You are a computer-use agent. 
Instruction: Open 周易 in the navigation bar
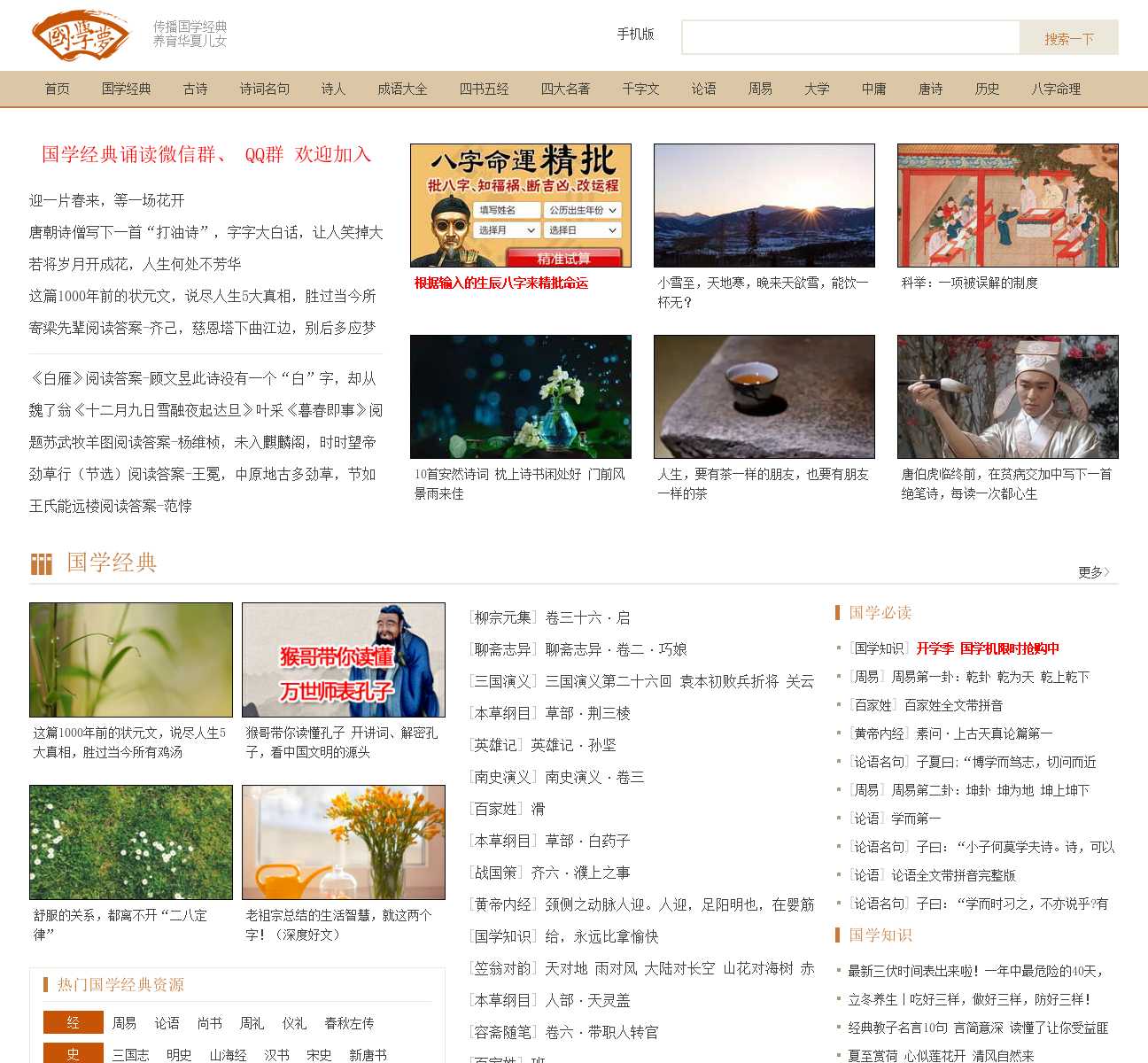click(x=760, y=89)
